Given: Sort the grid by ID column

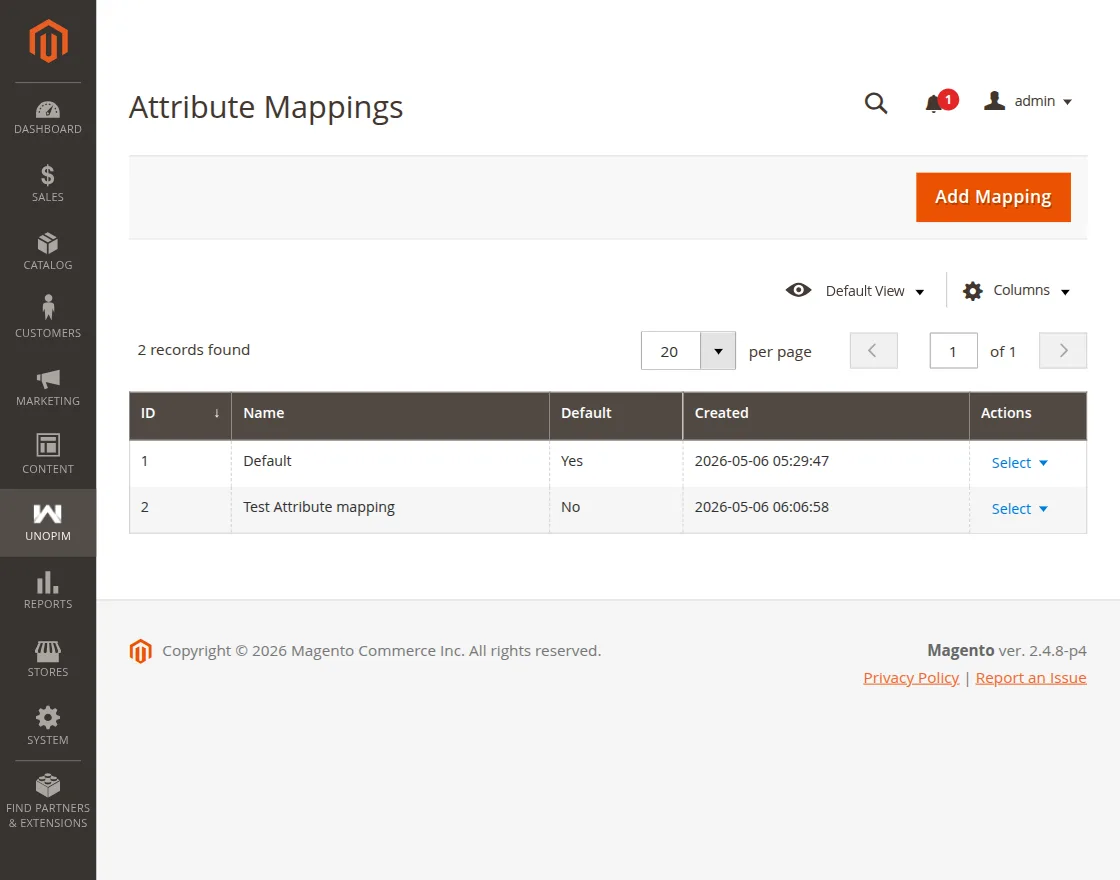Looking at the screenshot, I should tap(180, 414).
